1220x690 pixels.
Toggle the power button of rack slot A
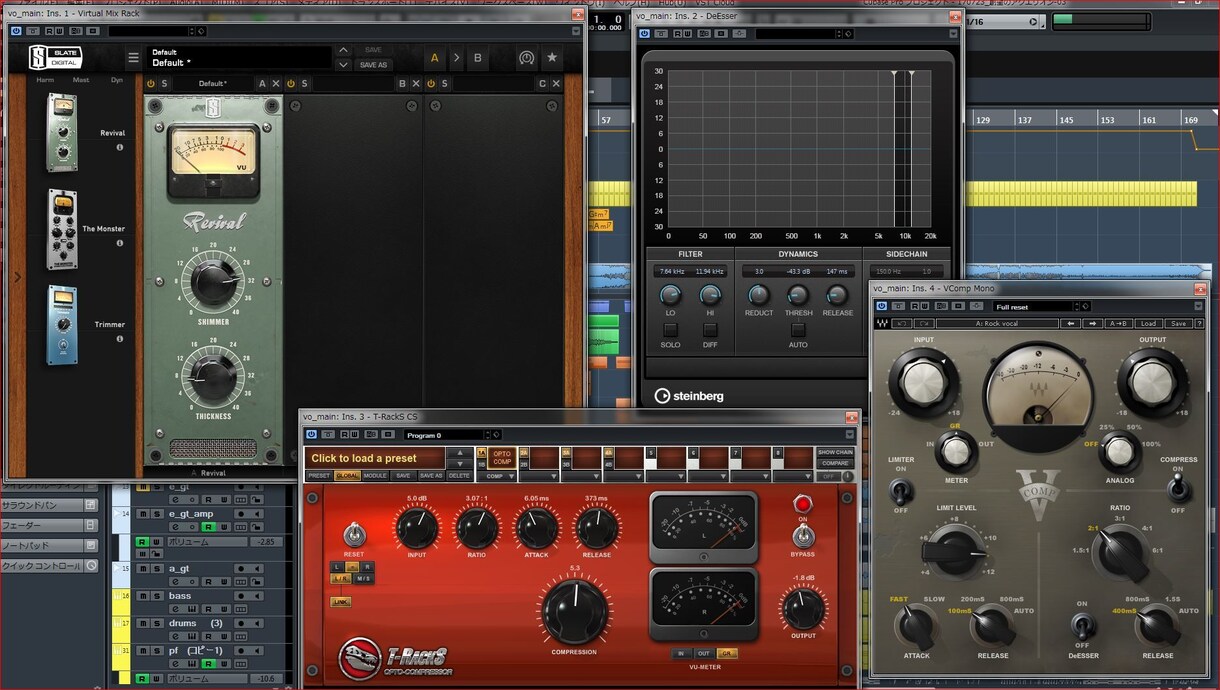point(151,83)
